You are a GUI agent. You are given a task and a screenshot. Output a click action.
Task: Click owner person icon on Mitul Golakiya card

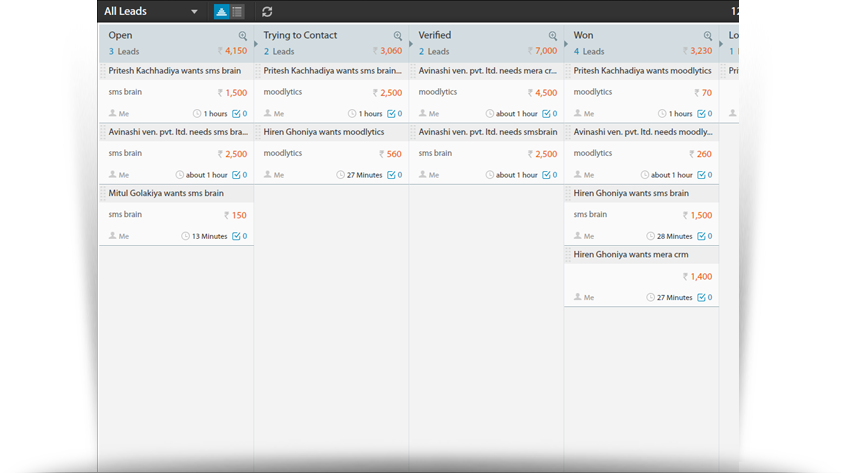pyautogui.click(x=113, y=236)
